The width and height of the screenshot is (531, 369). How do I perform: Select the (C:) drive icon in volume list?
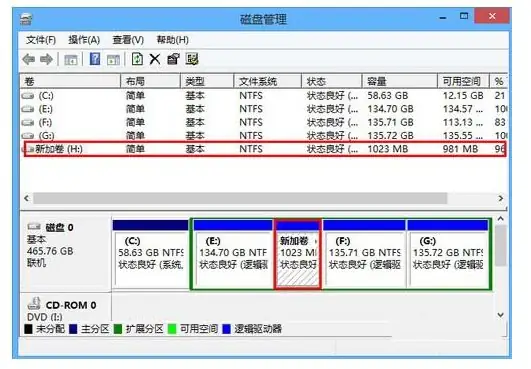pyautogui.click(x=28, y=96)
